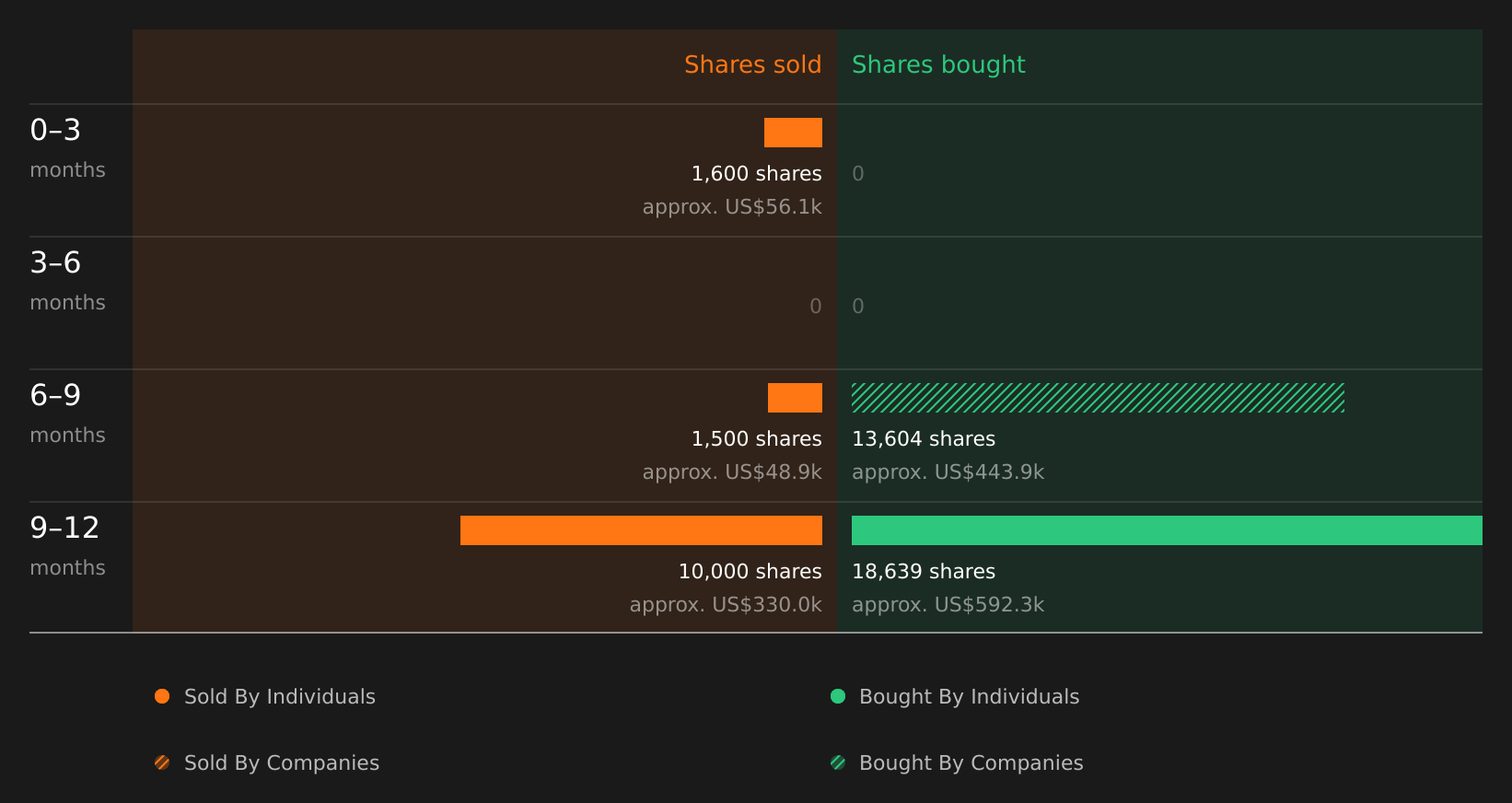Select the hatched 6–9 months bought bar
1512x803 pixels.
click(1098, 398)
